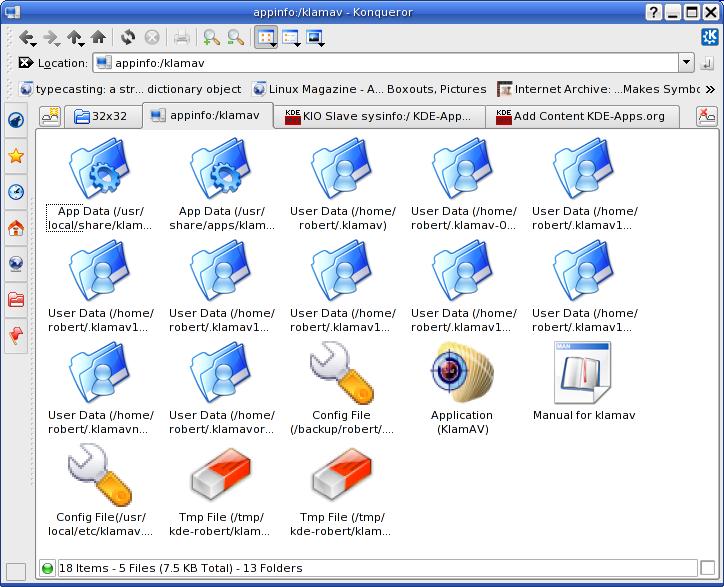Open App Data (/usr/local/share/klam... folder
The image size is (724, 587).
pyautogui.click(x=100, y=184)
